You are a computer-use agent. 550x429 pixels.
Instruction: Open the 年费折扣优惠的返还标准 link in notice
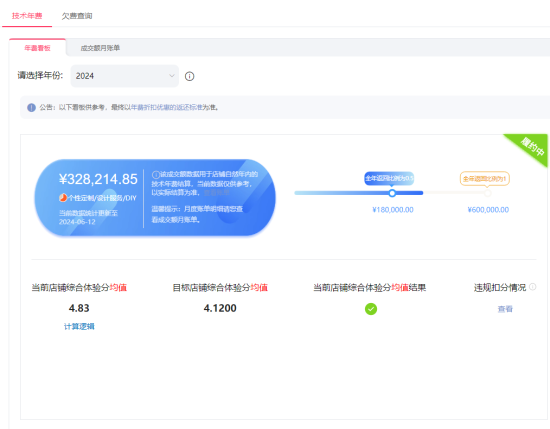tap(167, 107)
